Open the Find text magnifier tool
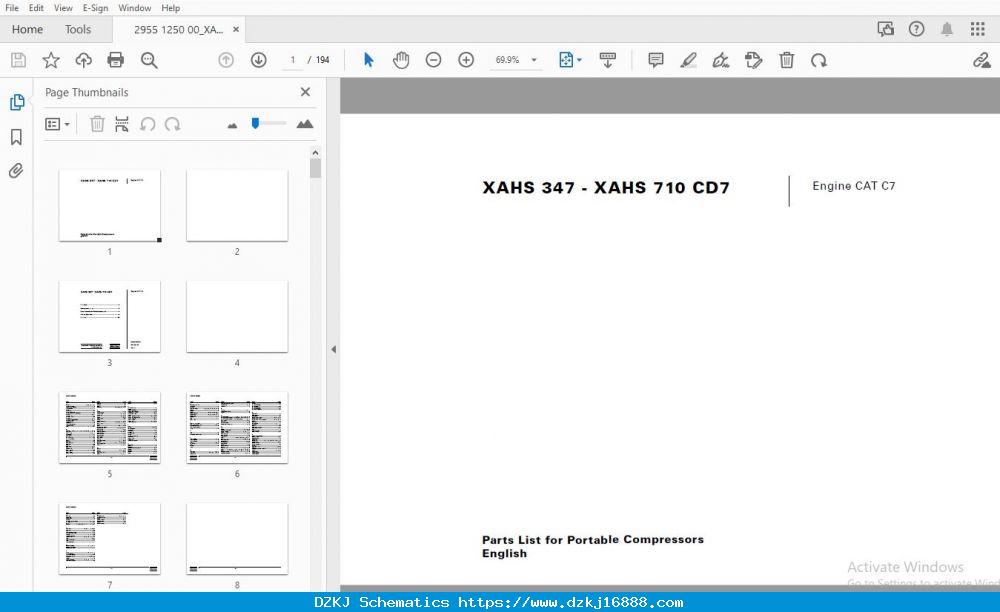 pyautogui.click(x=149, y=60)
